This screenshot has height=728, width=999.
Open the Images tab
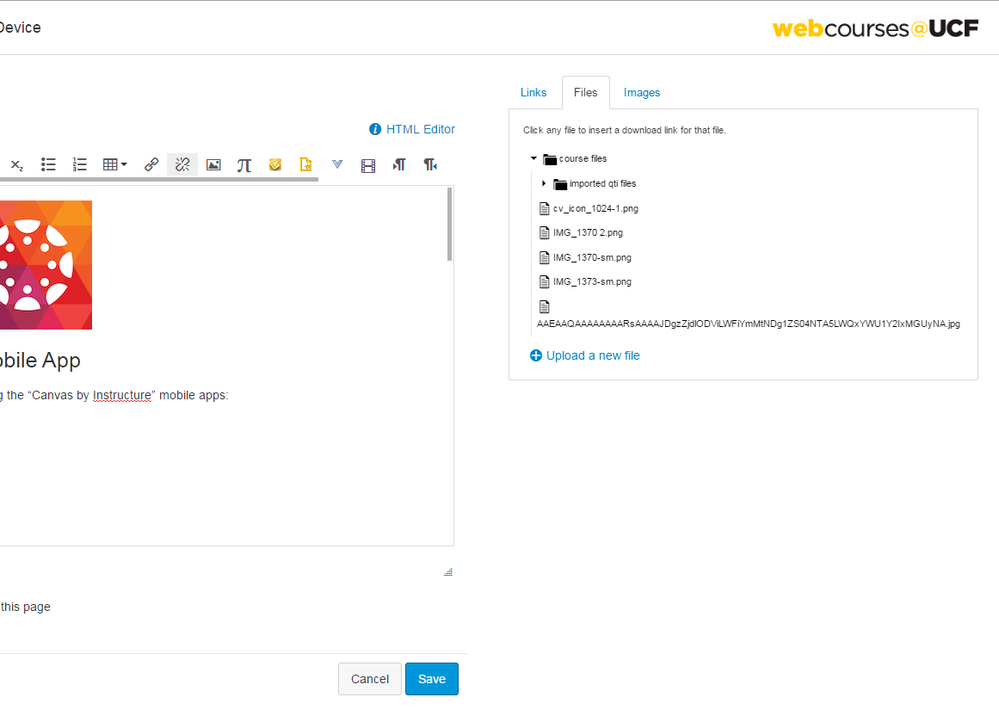(x=642, y=92)
